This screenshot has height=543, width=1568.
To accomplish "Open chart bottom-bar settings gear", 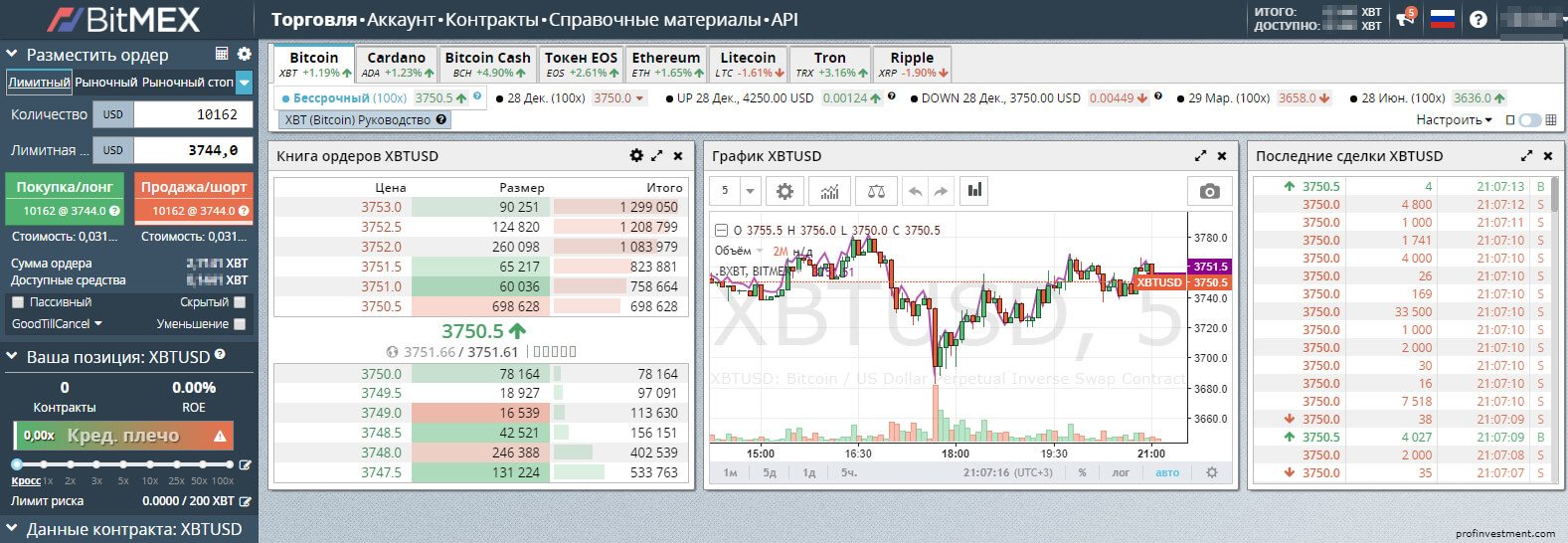I will click(1211, 472).
